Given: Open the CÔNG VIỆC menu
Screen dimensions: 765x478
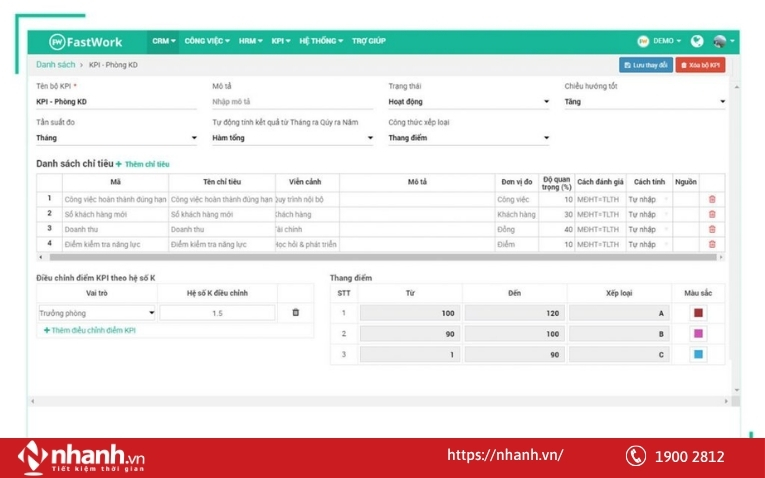Looking at the screenshot, I should pyautogui.click(x=207, y=41).
